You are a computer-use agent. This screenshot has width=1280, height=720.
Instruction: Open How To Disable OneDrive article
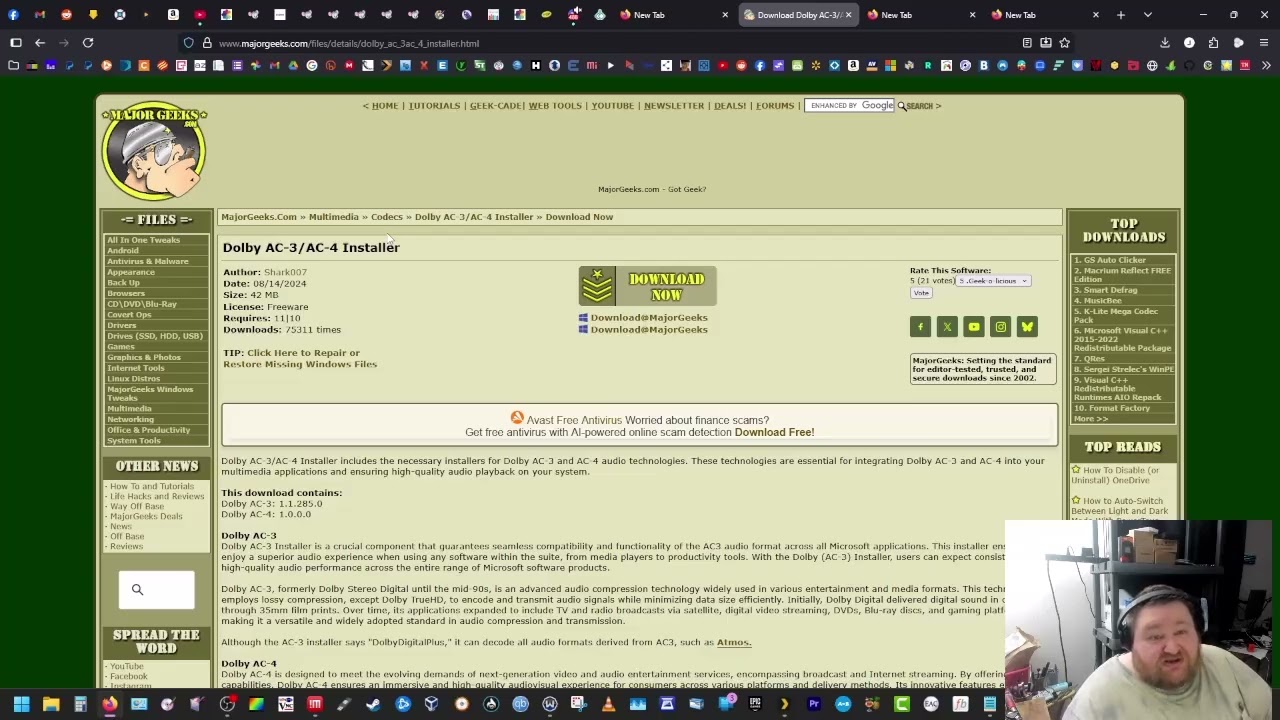click(x=1115, y=475)
